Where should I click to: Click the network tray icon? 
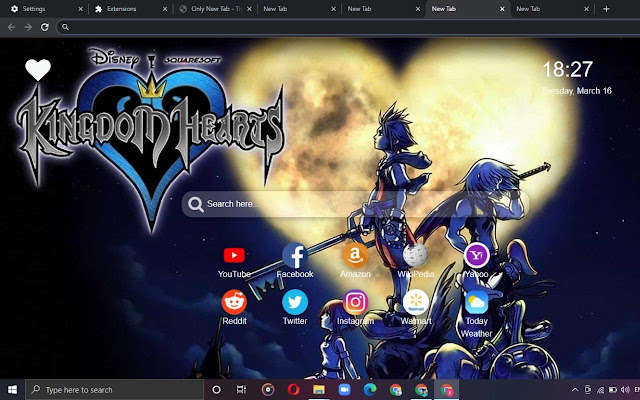pyautogui.click(x=600, y=390)
